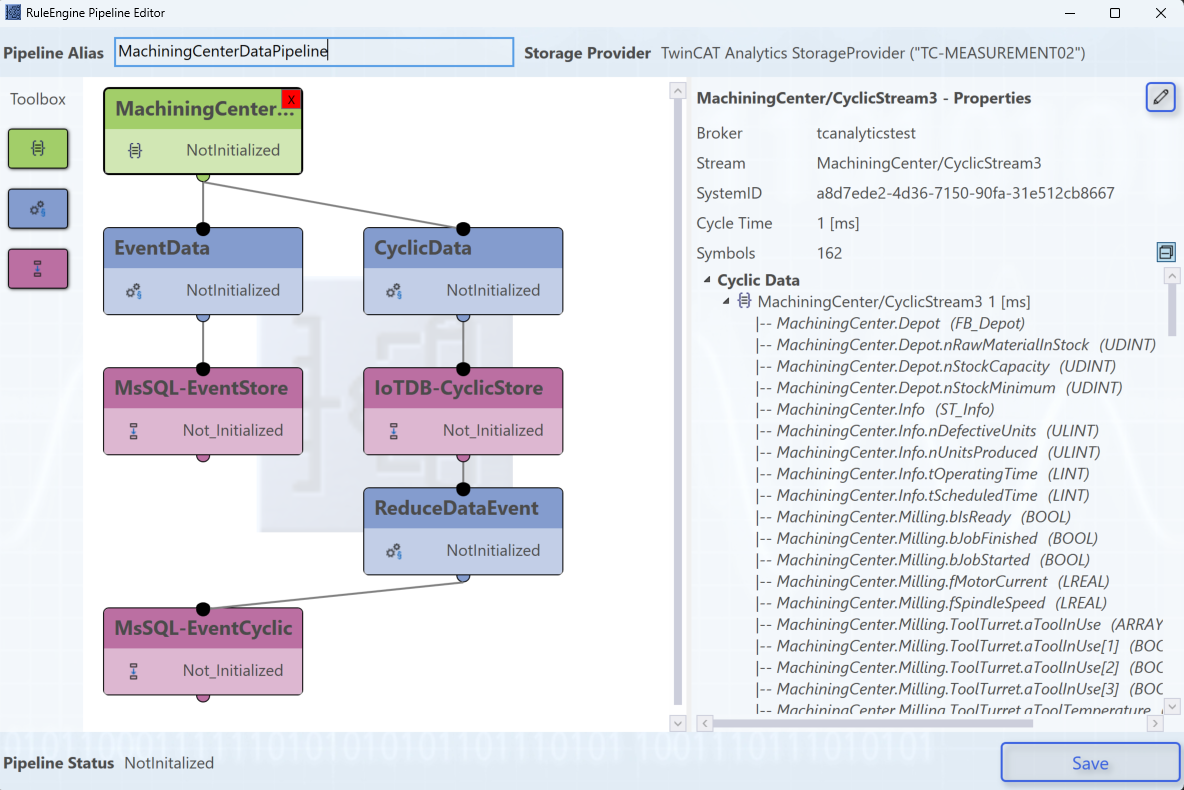The image size is (1184, 790).
Task: Click the symbol tree vertical scrollbar down arrow
Action: point(1172,707)
